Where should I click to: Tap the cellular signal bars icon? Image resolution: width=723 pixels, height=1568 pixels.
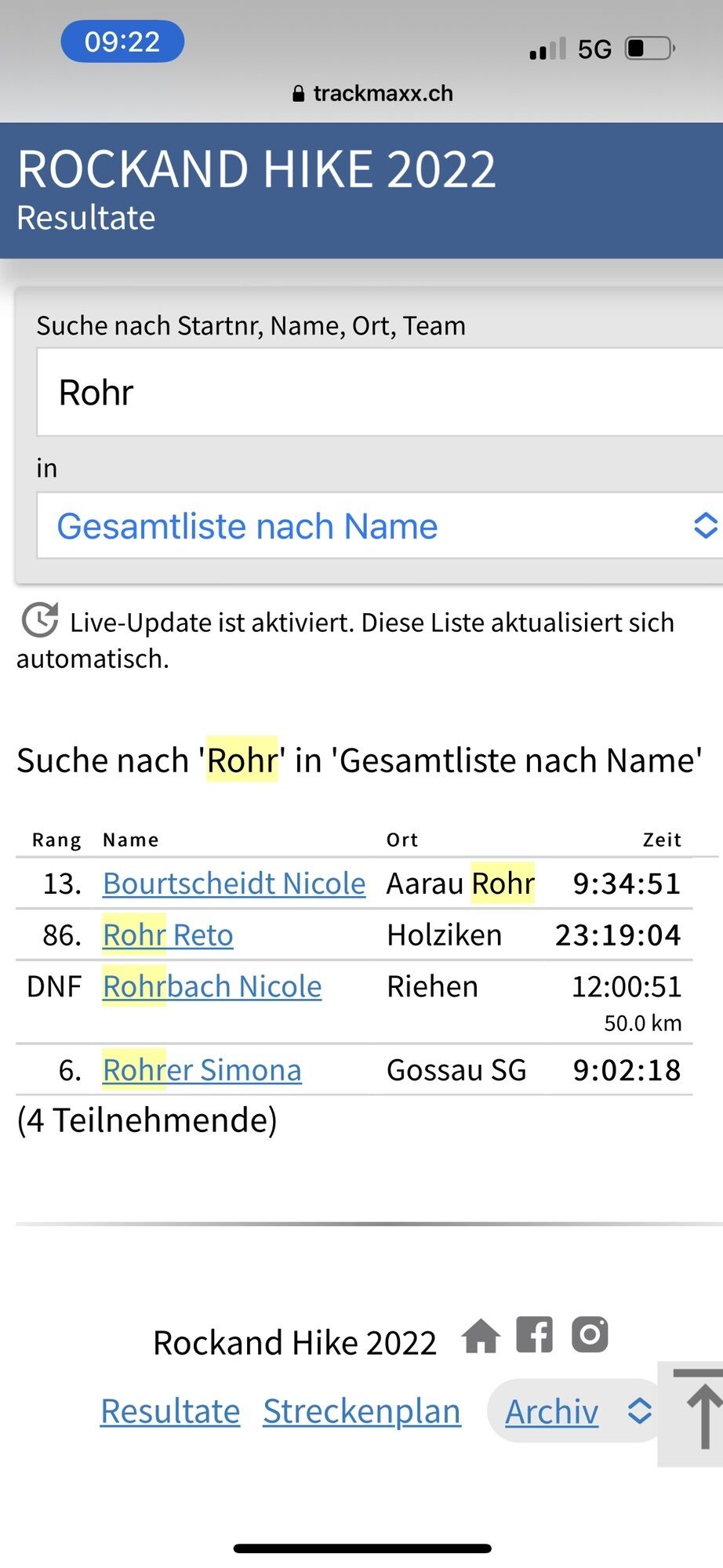[x=547, y=49]
